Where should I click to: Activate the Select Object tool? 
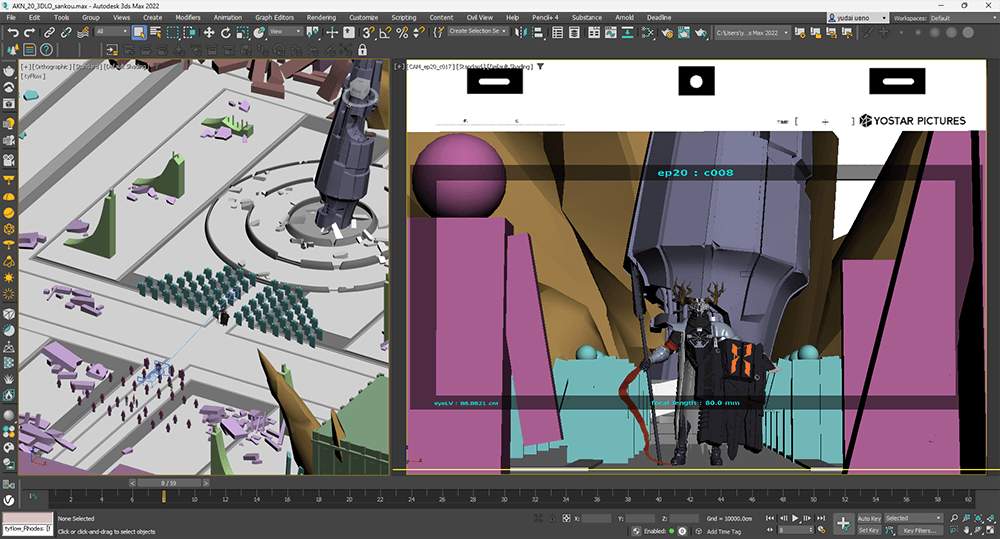coord(139,32)
